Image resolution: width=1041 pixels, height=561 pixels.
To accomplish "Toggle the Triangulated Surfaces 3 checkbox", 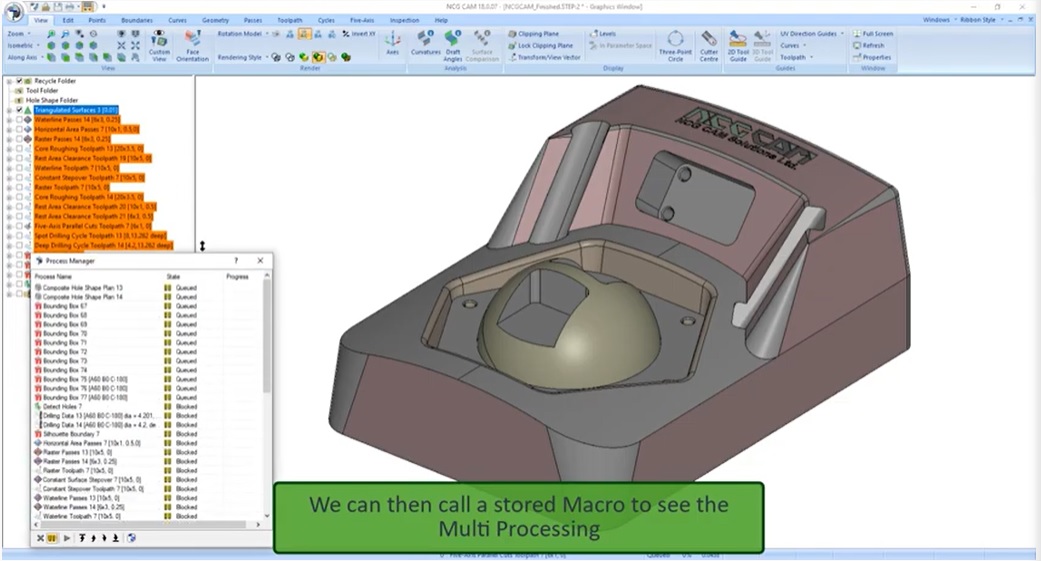I will click(x=19, y=110).
